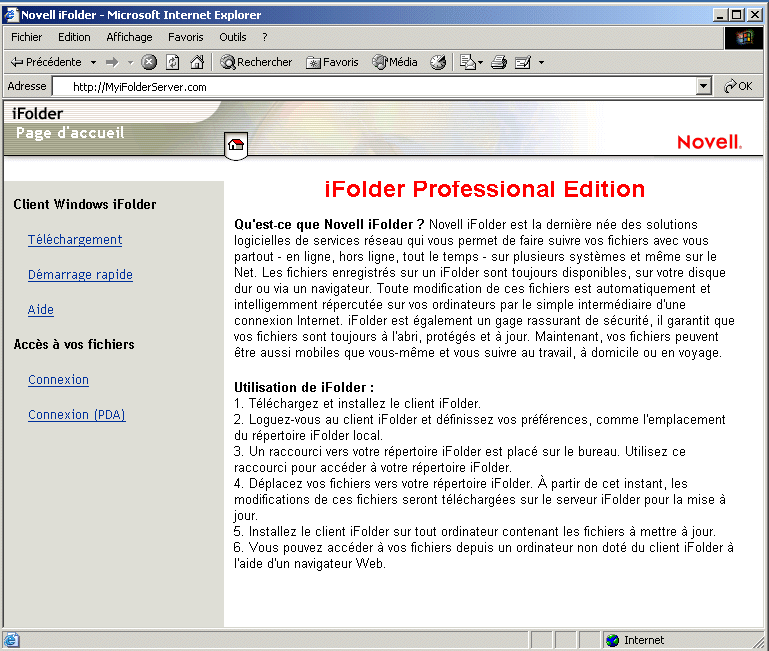Viewport: 769px width, 651px height.
Task: Open the Rechercher search panel
Action: click(256, 62)
